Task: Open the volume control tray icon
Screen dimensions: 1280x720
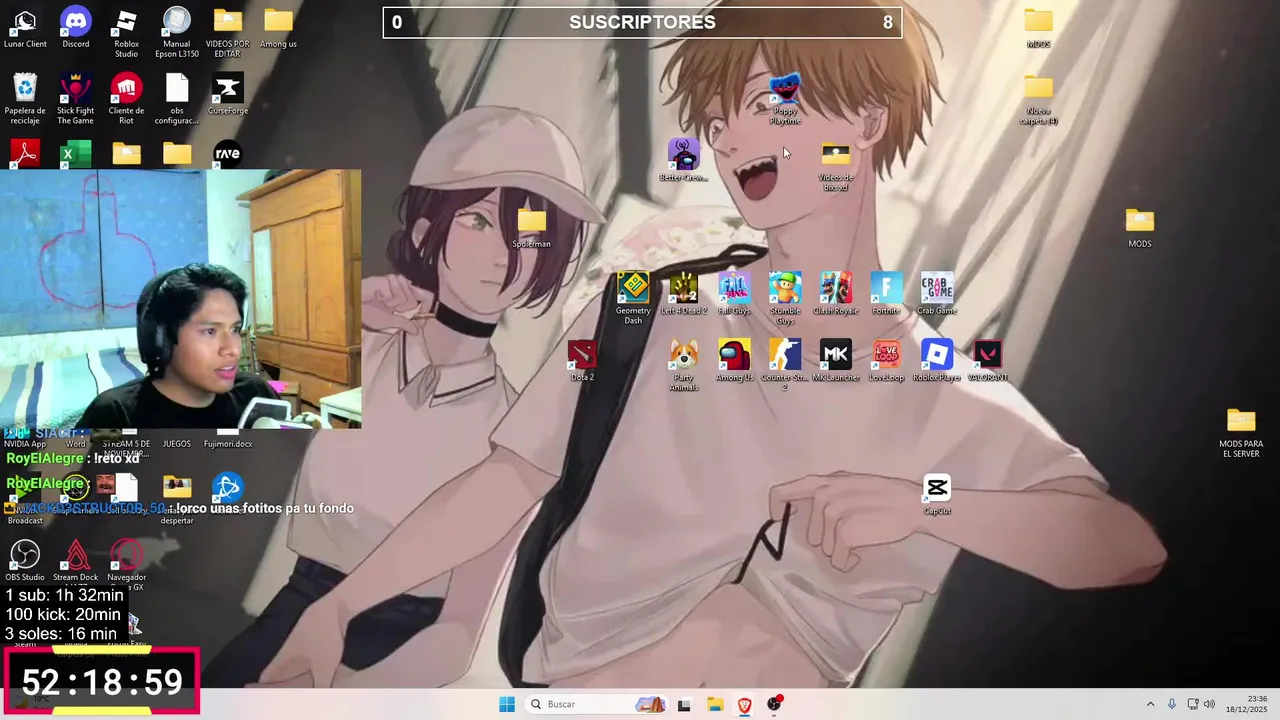Action: pyautogui.click(x=1209, y=704)
